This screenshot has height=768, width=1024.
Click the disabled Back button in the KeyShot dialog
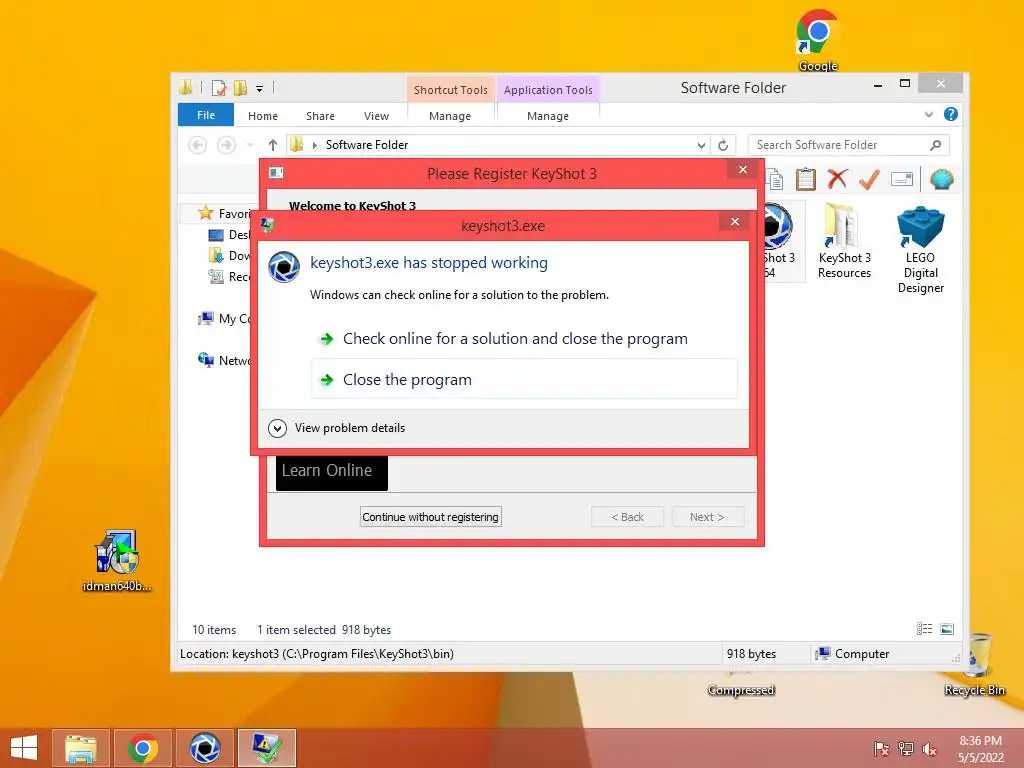pos(627,517)
